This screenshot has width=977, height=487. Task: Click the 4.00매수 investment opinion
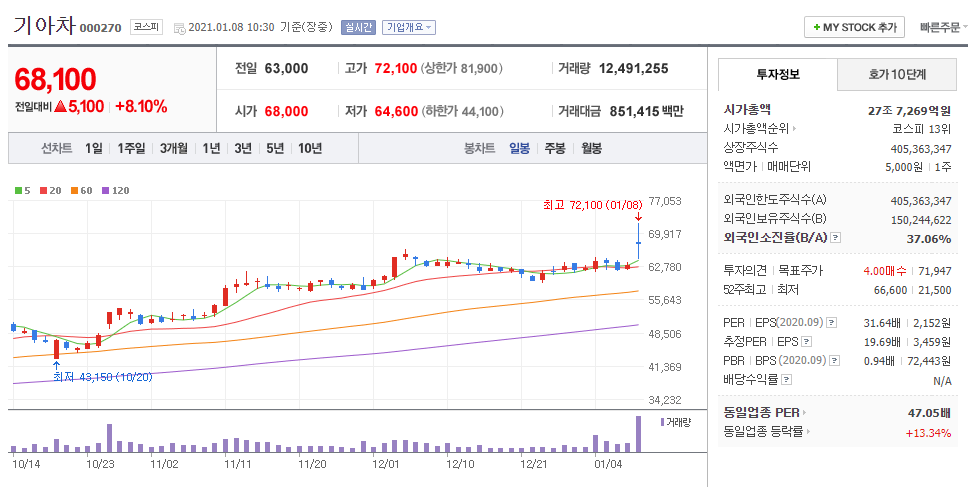coord(885,271)
